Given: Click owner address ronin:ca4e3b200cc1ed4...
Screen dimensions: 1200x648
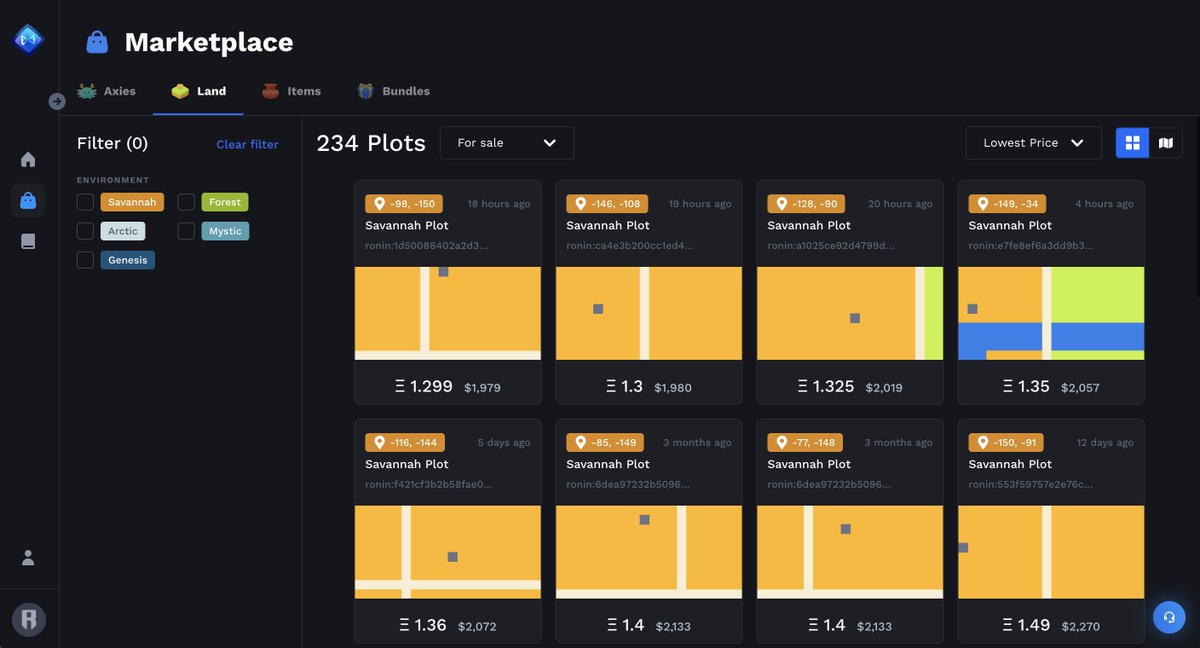Looking at the screenshot, I should [630, 245].
